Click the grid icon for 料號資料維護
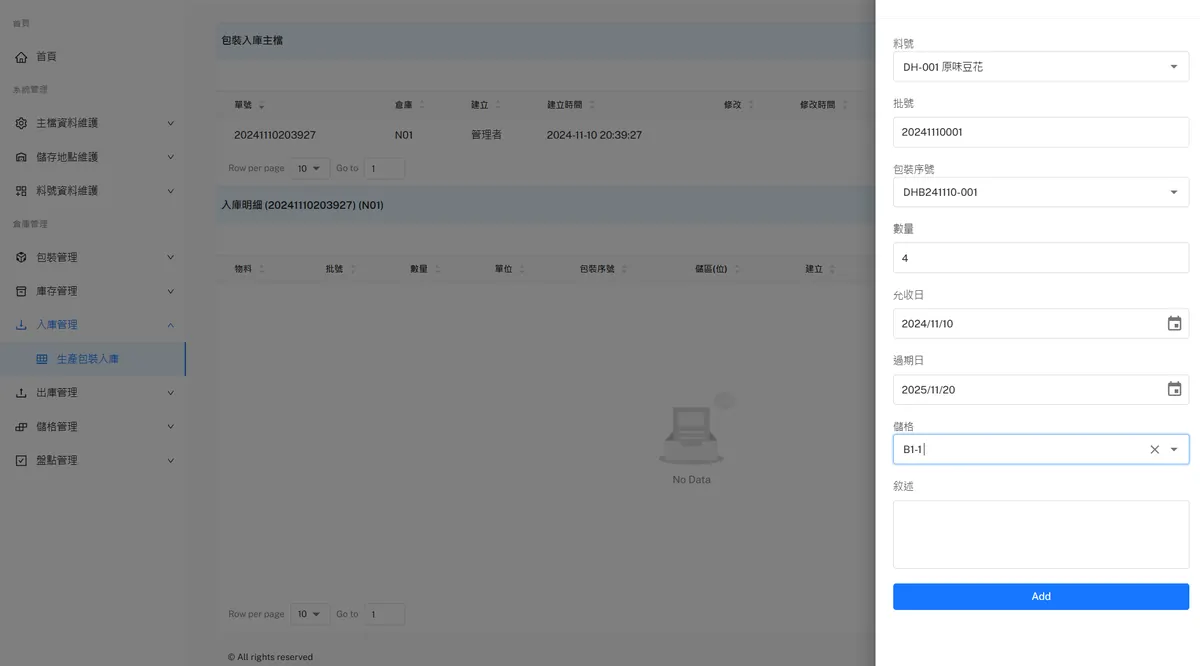Image resolution: width=1200 pixels, height=666 pixels. coord(22,191)
